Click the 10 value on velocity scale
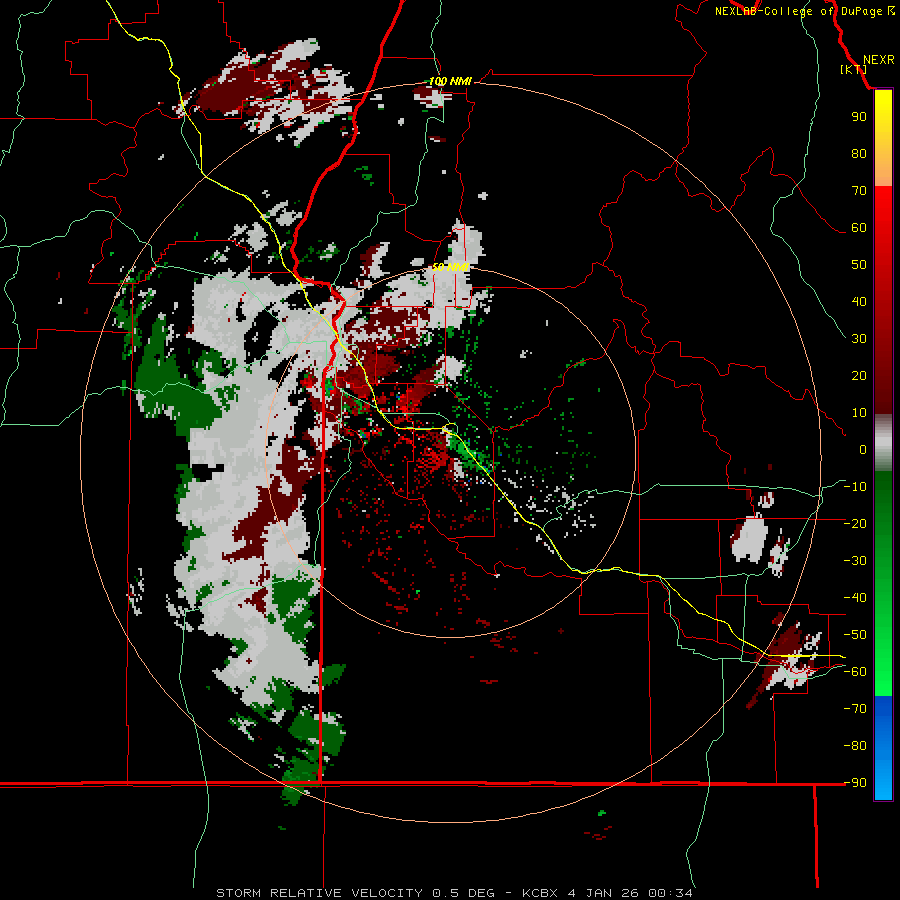The height and width of the screenshot is (900, 900). pos(859,413)
